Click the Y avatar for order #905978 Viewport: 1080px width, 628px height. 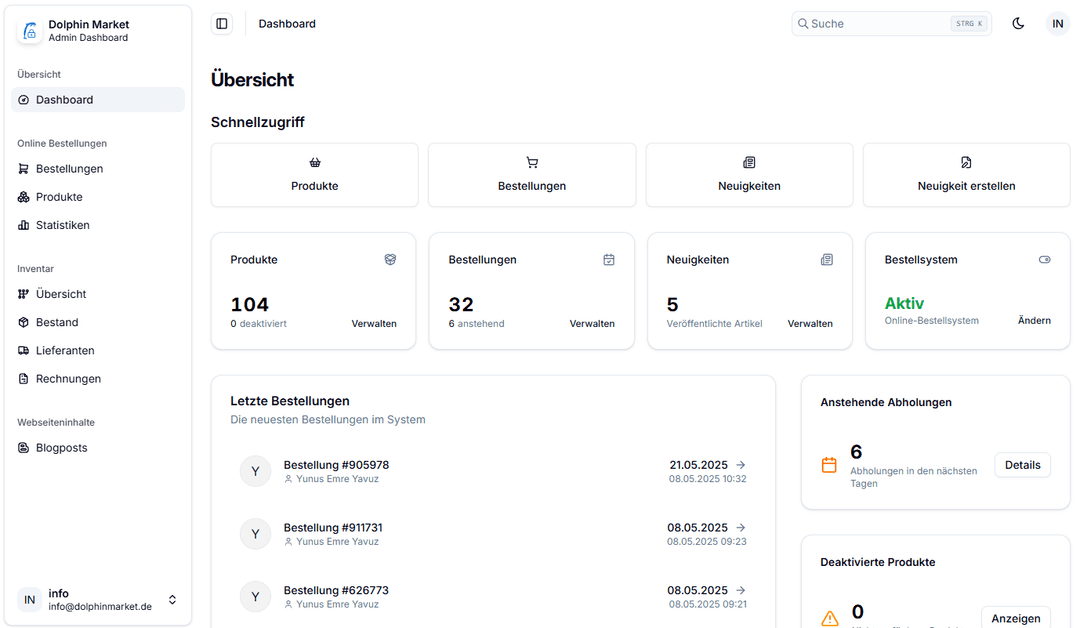click(x=256, y=471)
